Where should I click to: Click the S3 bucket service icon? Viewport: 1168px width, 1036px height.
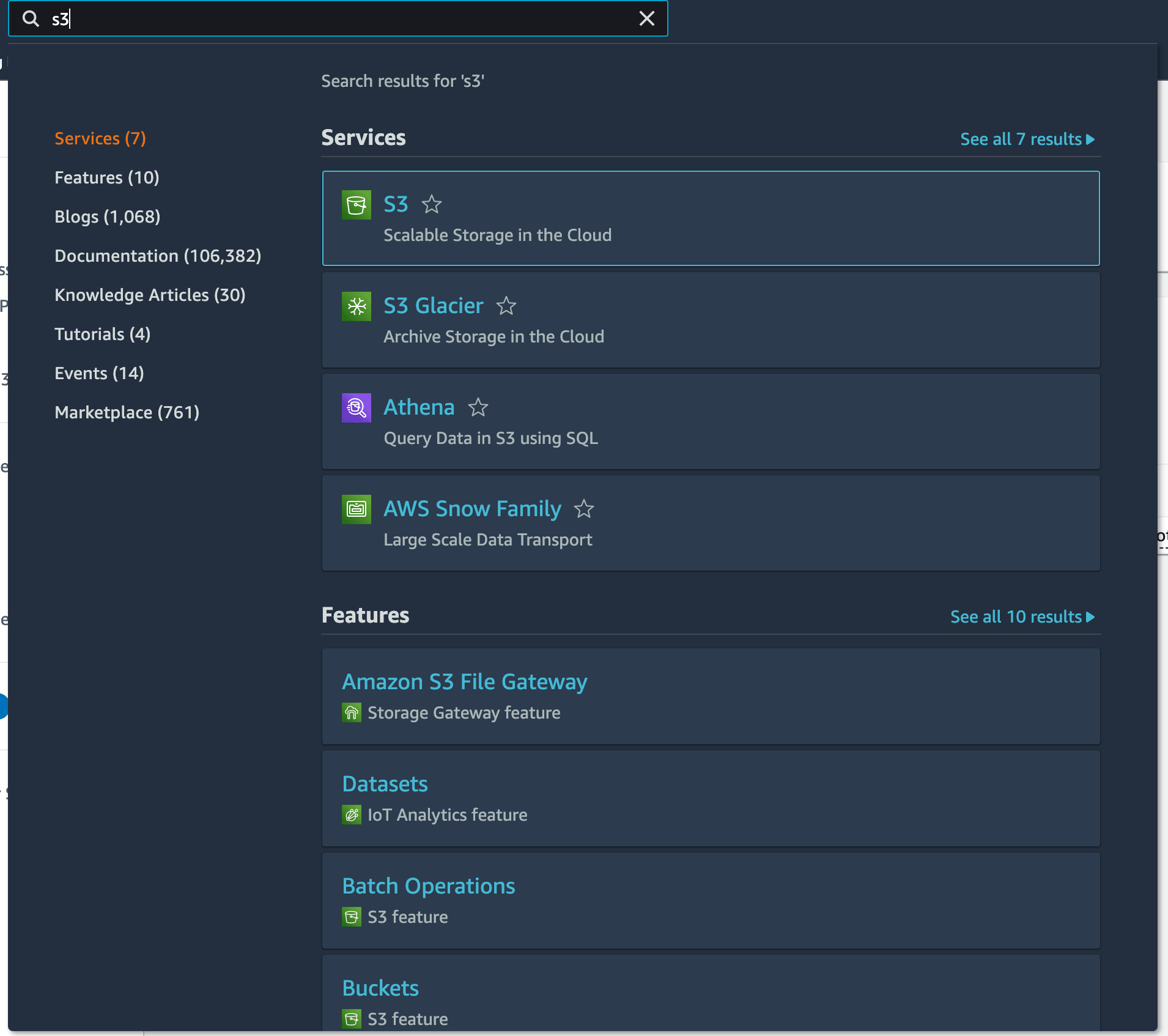pyautogui.click(x=356, y=205)
